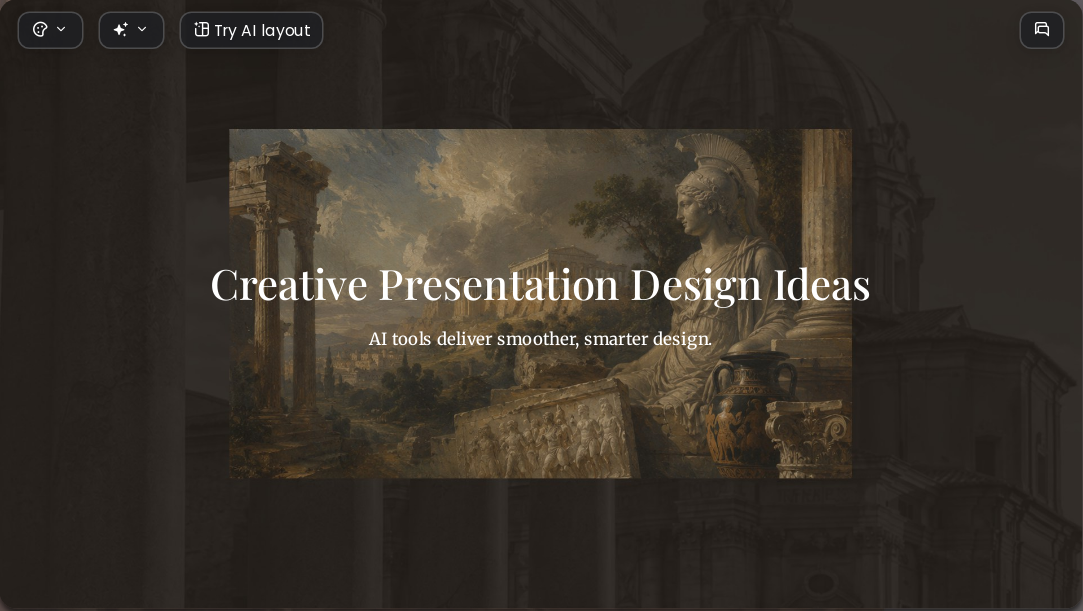
Task: Open the theme palette icon menu
Action: tap(40, 30)
